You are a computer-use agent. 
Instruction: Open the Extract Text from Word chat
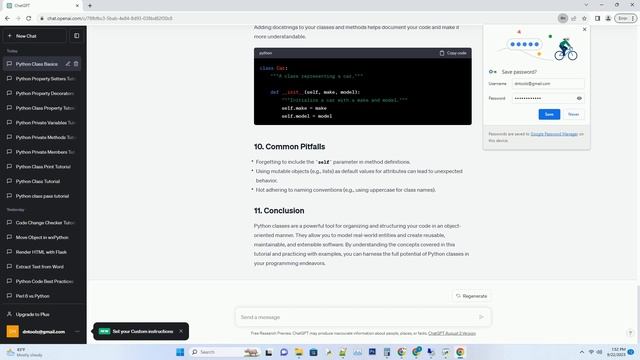click(43, 267)
